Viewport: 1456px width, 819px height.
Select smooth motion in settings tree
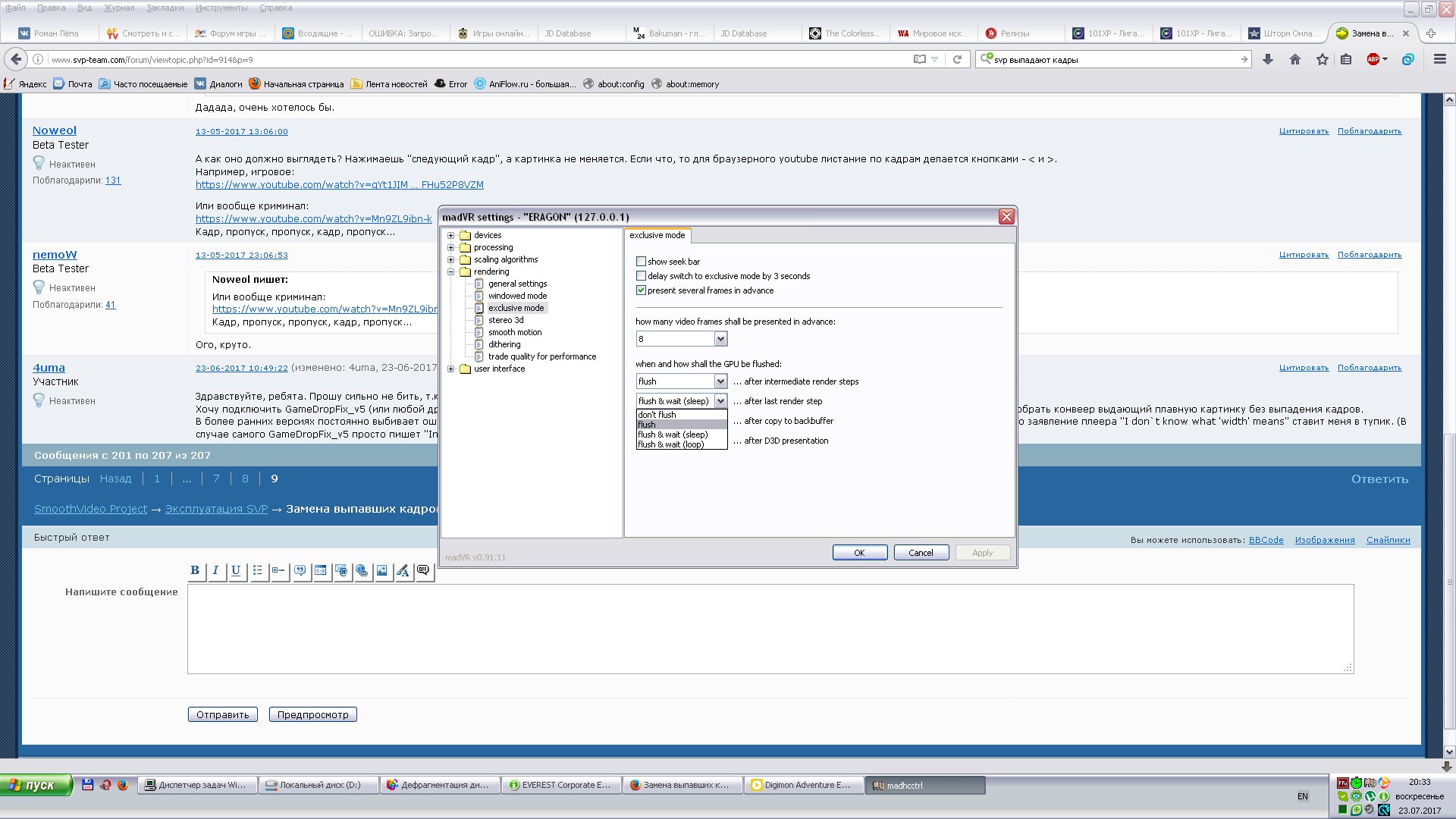click(x=515, y=332)
